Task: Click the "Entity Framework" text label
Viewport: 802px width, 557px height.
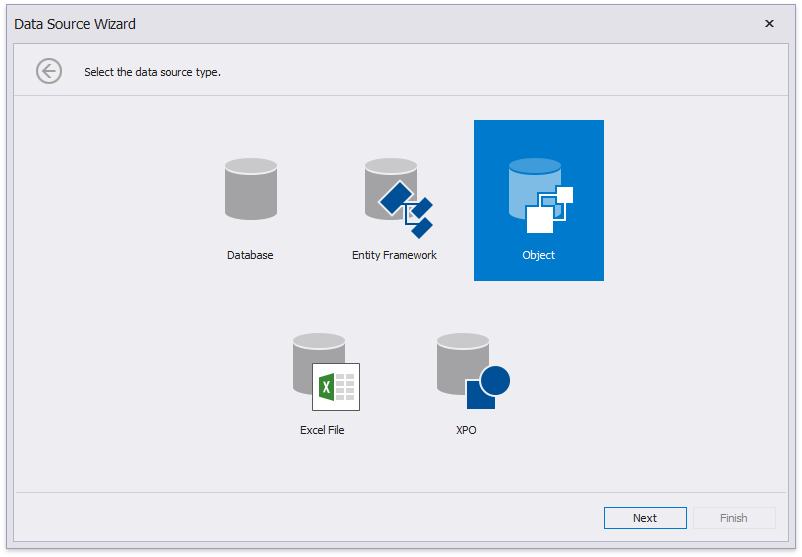Action: coord(394,255)
